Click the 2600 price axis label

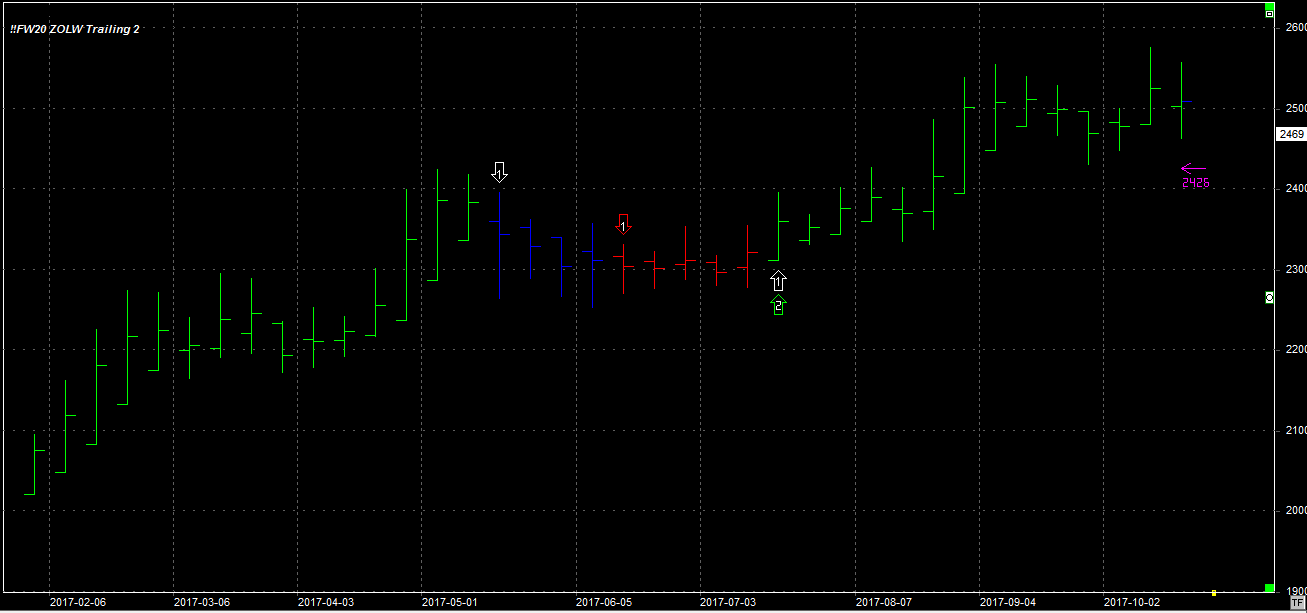tap(1295, 28)
